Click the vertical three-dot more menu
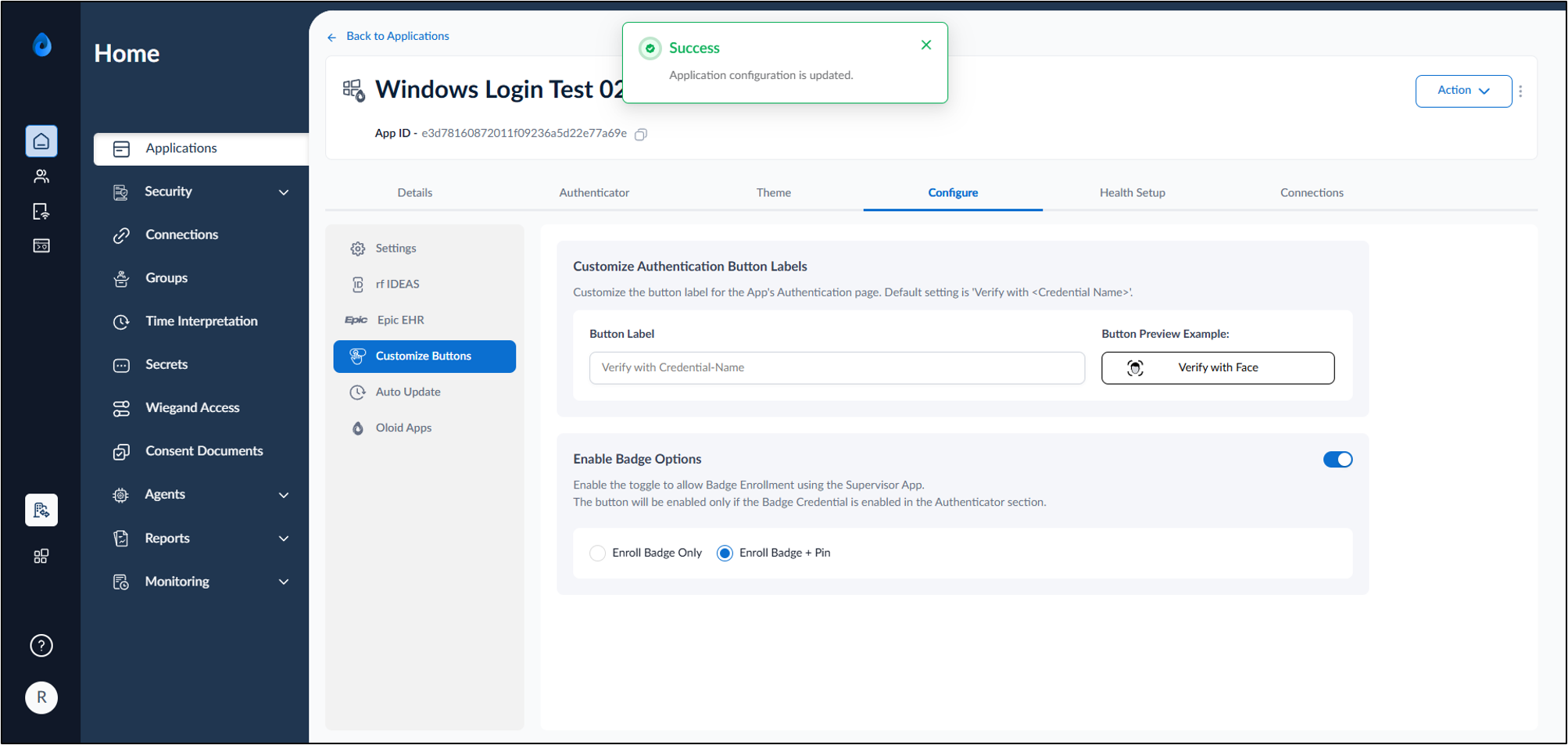The height and width of the screenshot is (745, 1568). [x=1520, y=91]
